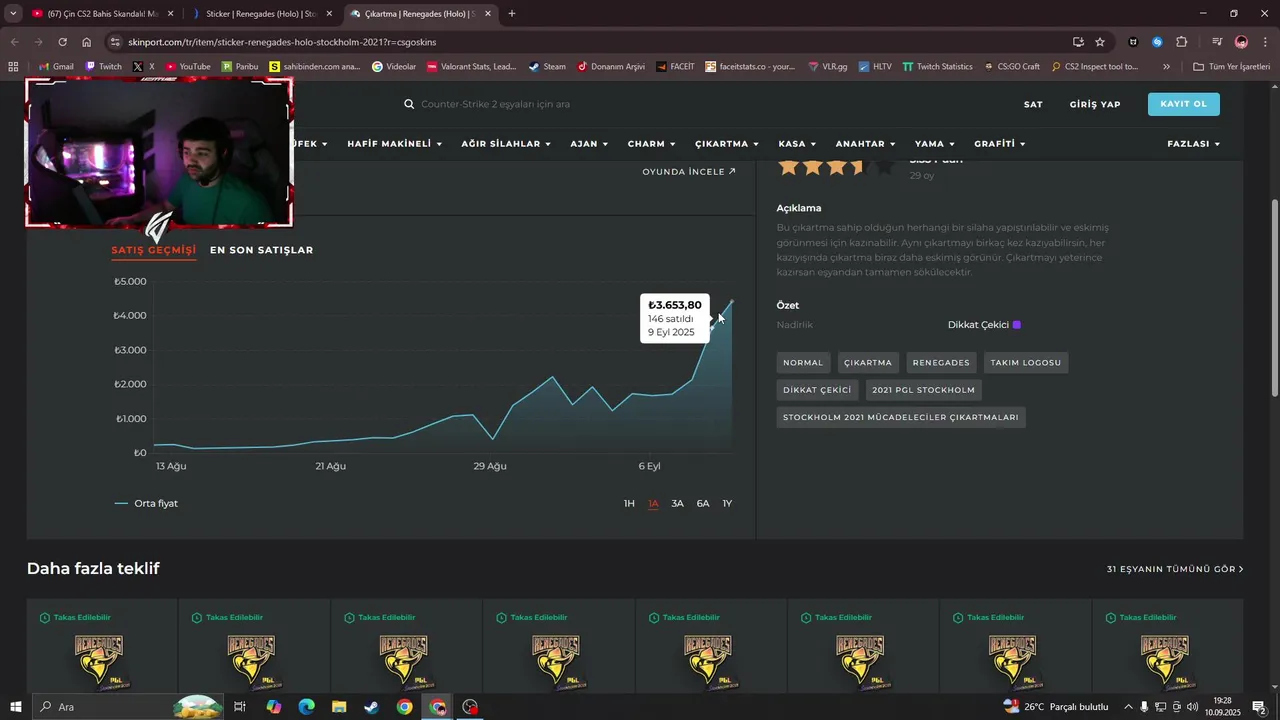Open the Chrome profile avatar
The image size is (1280, 720).
point(1241,42)
